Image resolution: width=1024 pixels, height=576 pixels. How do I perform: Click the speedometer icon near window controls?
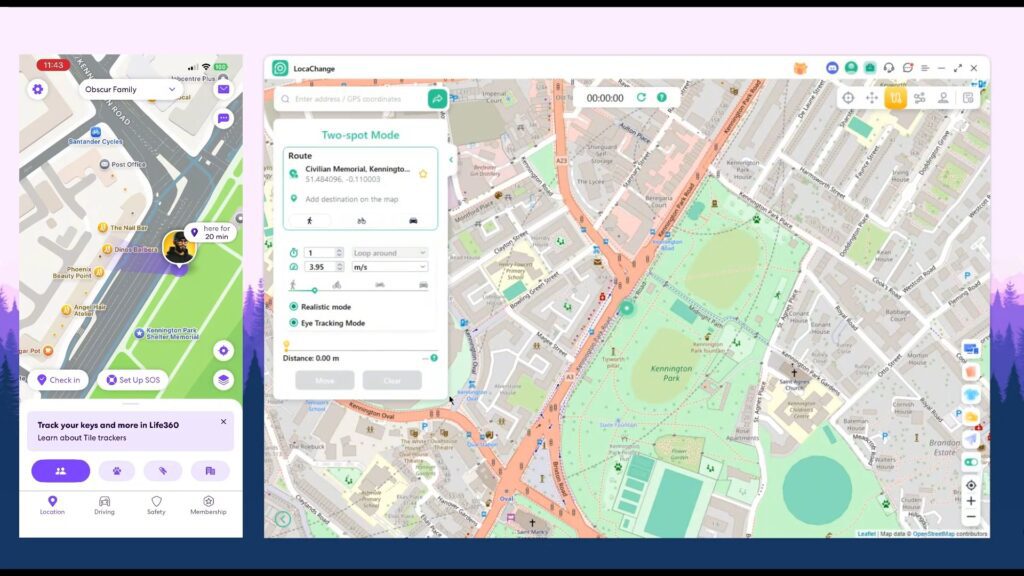click(x=908, y=68)
